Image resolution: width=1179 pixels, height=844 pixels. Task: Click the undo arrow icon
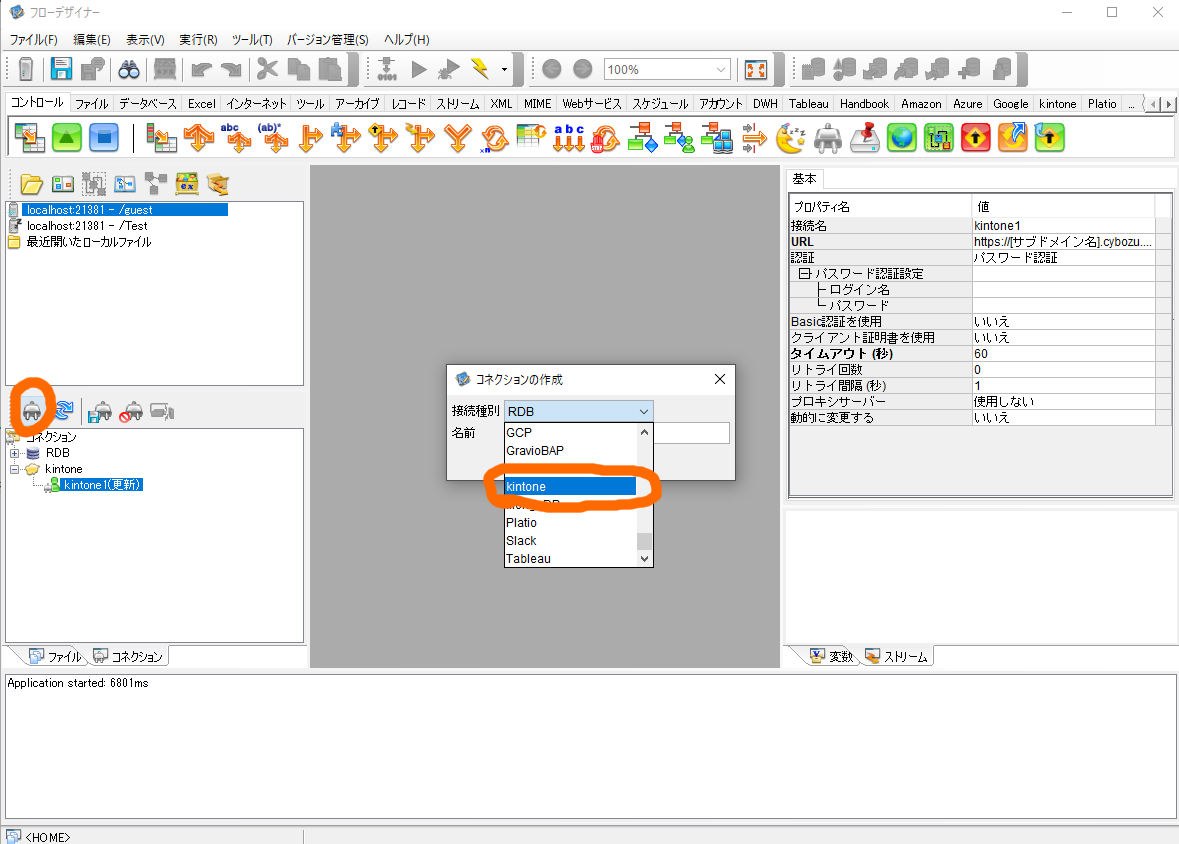click(201, 70)
